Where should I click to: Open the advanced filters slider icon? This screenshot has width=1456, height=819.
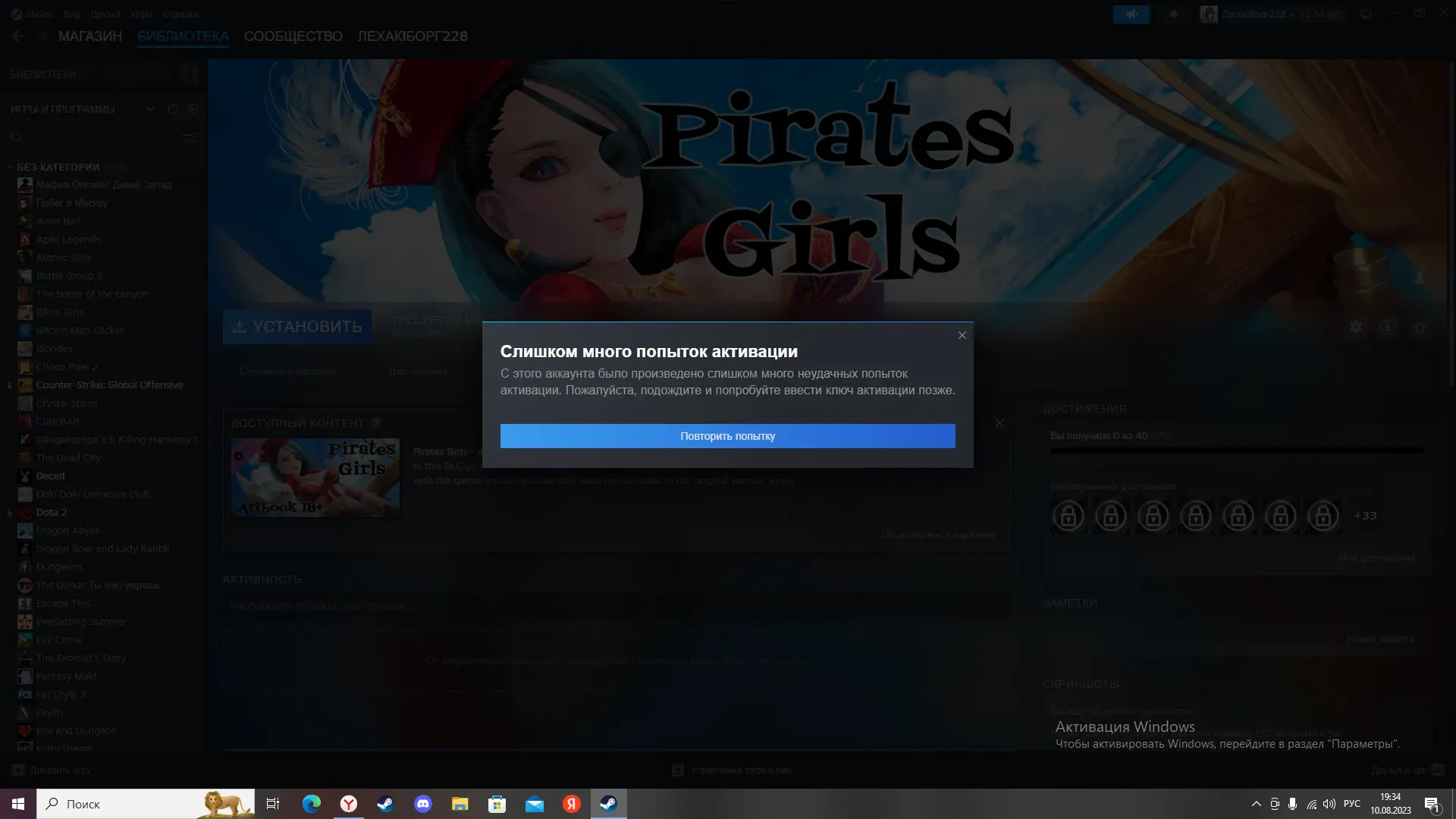click(190, 138)
